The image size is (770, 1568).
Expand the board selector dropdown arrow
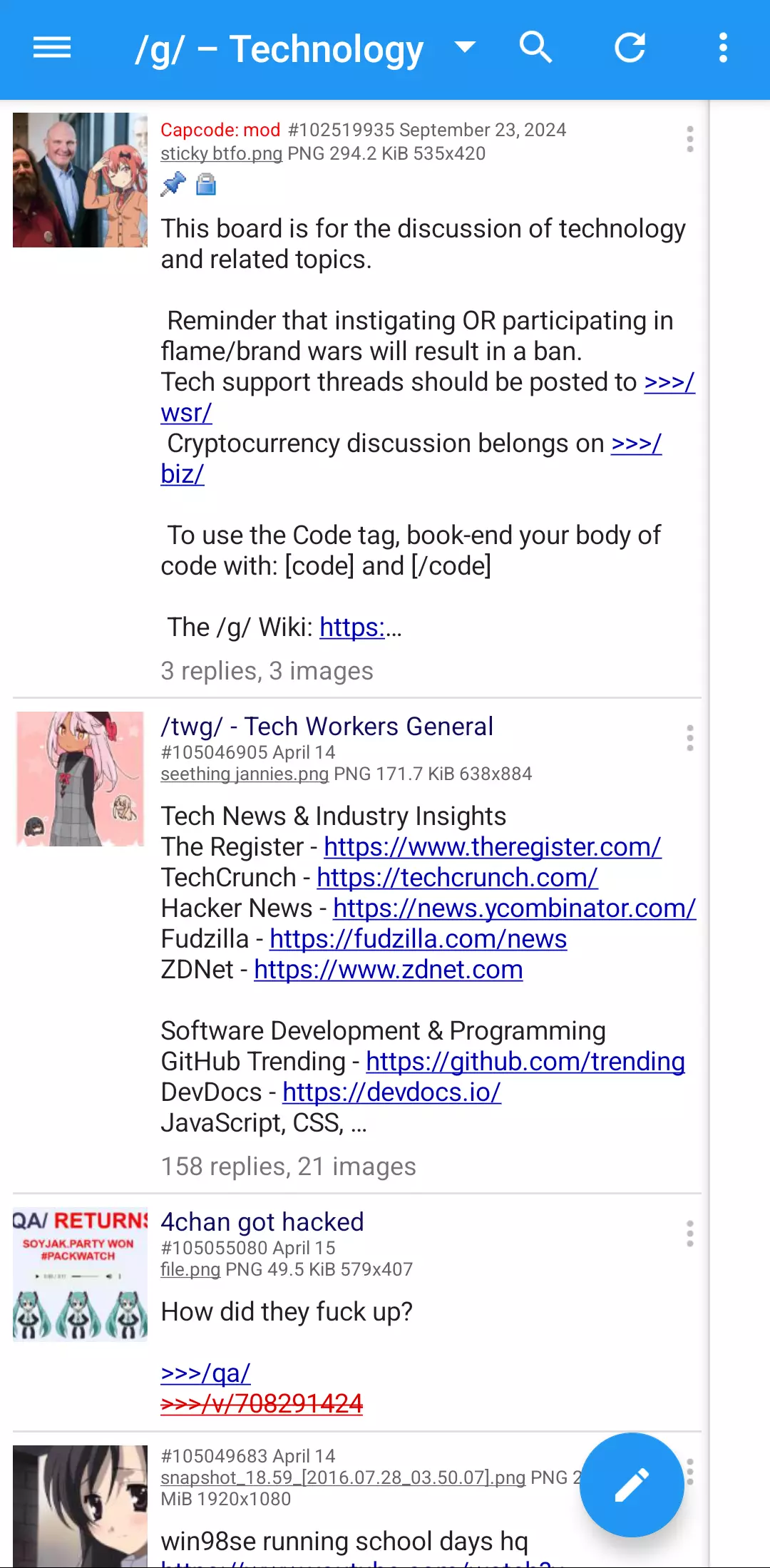click(x=465, y=48)
